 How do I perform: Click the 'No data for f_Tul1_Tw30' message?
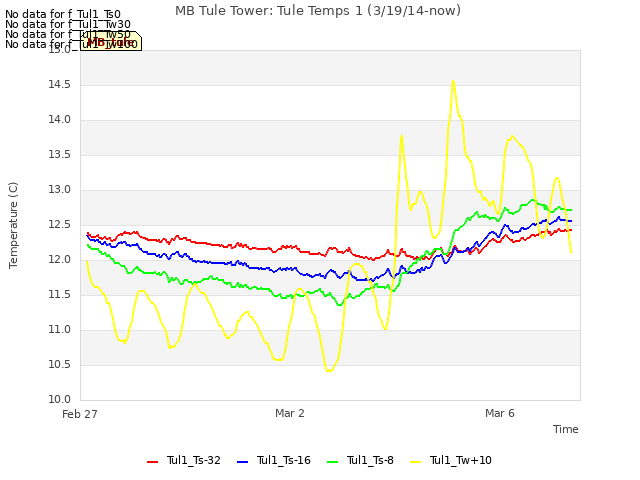coord(68,24)
